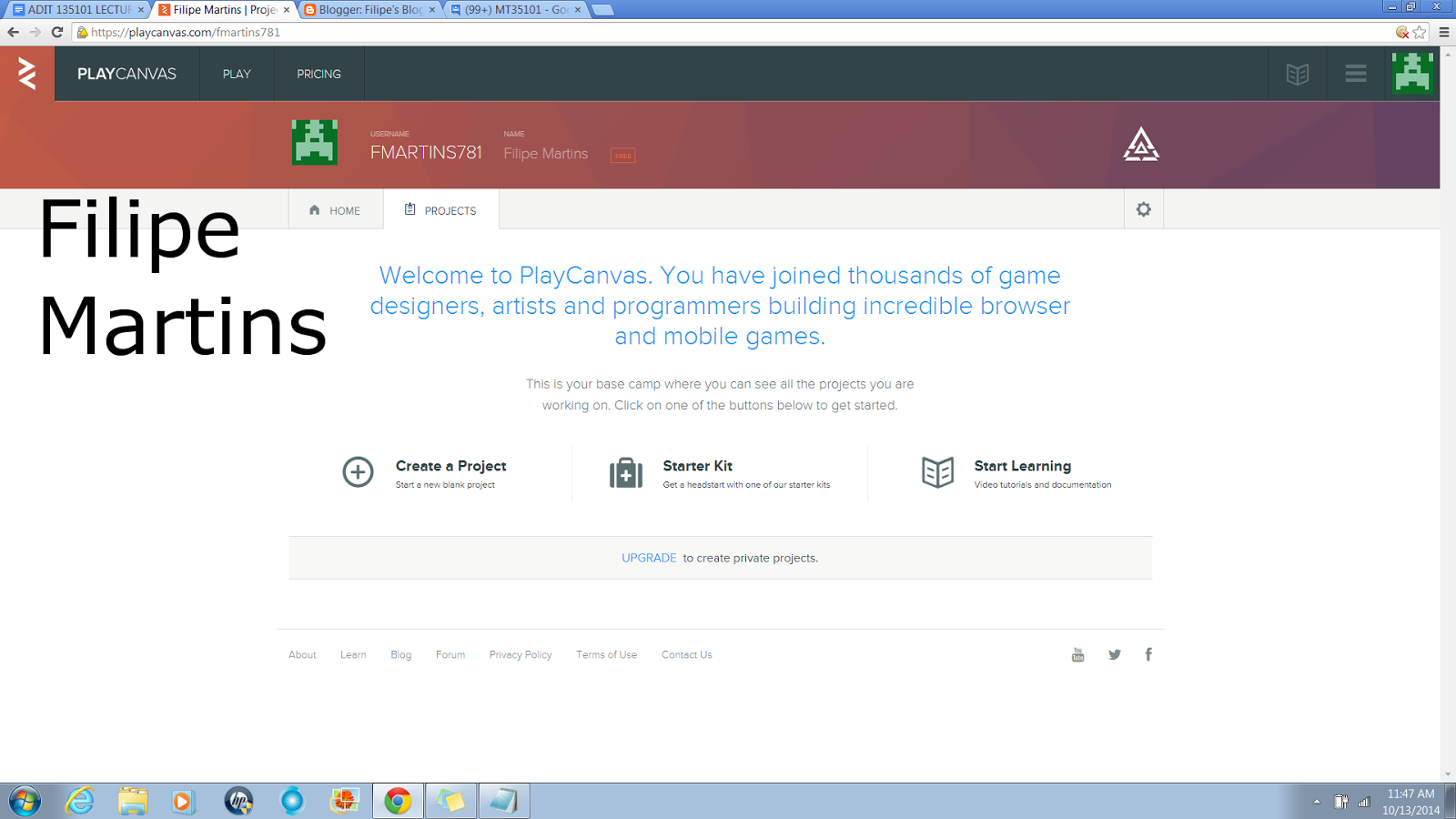1456x819 pixels.
Task: Click the Filipe Martins name in banner
Action: tap(546, 154)
